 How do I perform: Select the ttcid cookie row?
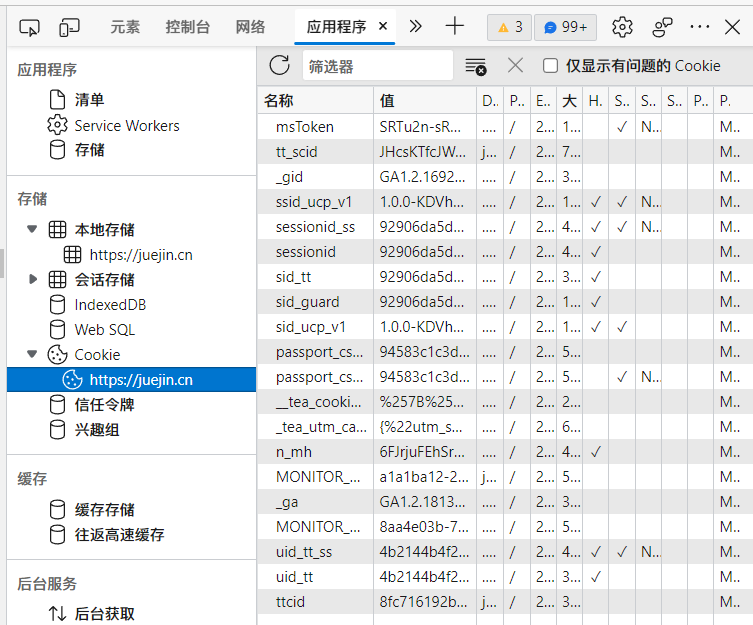pos(505,601)
